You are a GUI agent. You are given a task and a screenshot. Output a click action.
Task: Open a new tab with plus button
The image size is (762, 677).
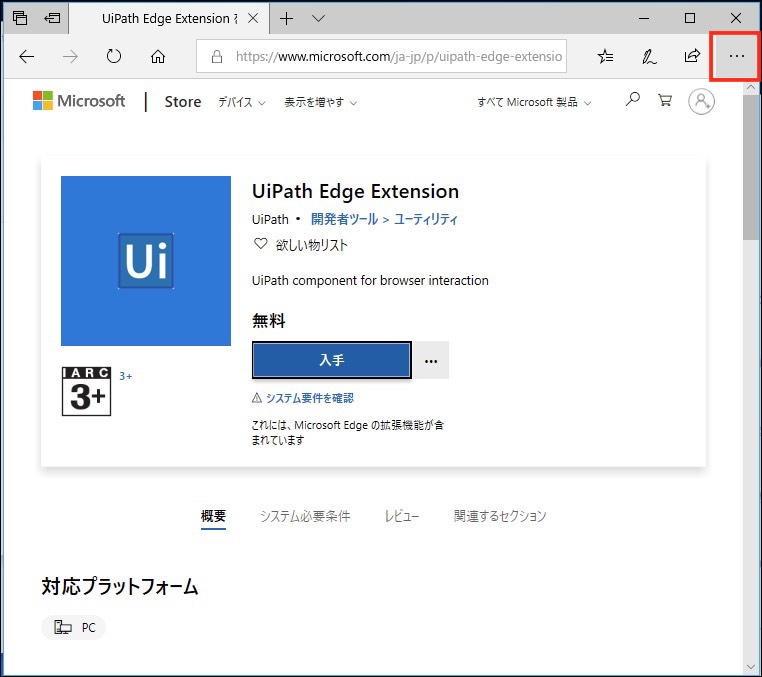[287, 18]
